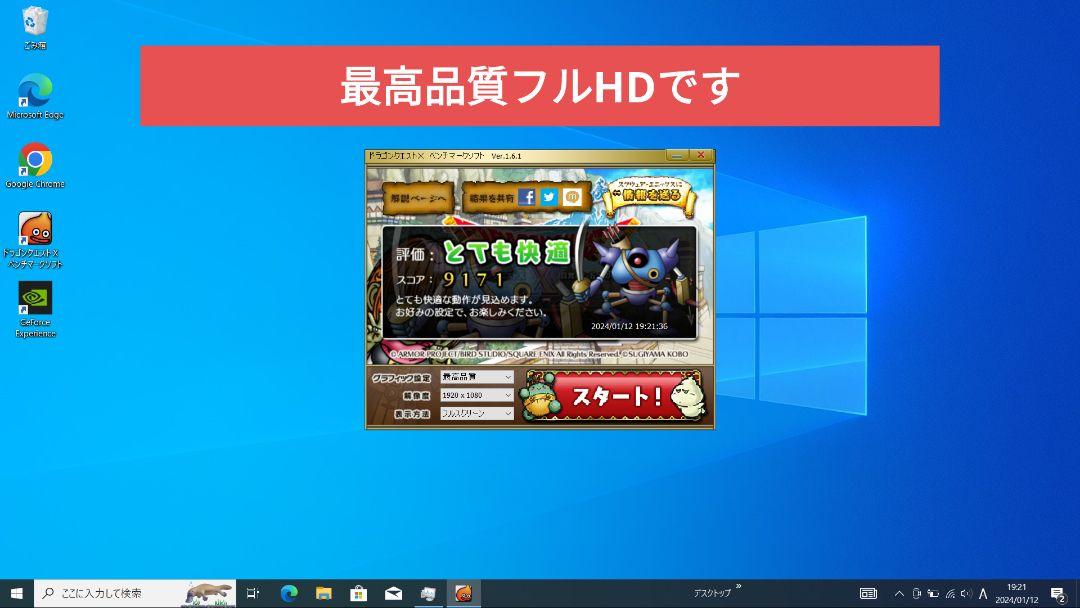Select the Dragon Quest X benchmark desktop shortcut
The height and width of the screenshot is (608, 1080).
tap(34, 240)
